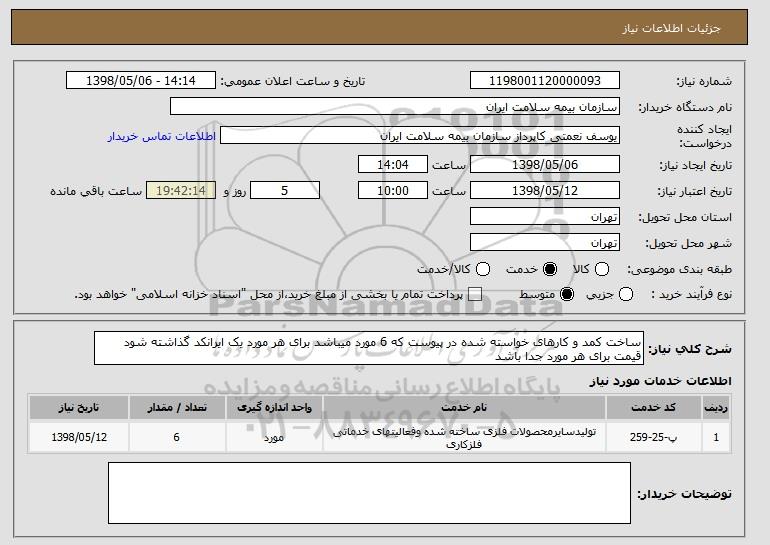This screenshot has width=770, height=545.
Task: Click service code cell پ-25-259
Action: (654, 437)
